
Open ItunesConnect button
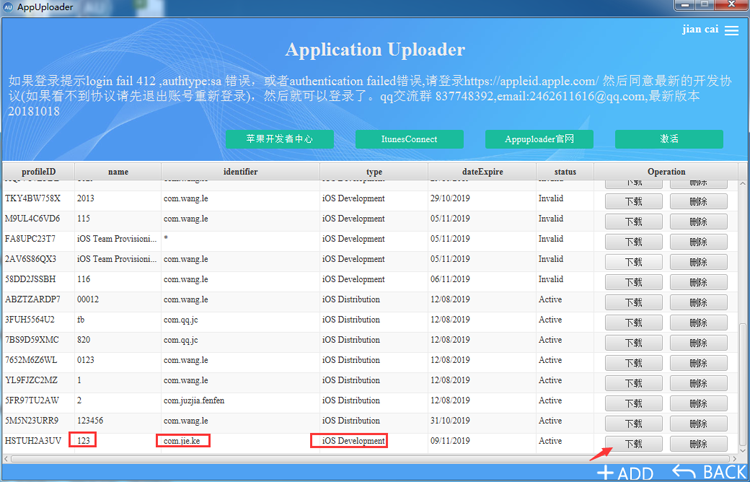point(409,139)
